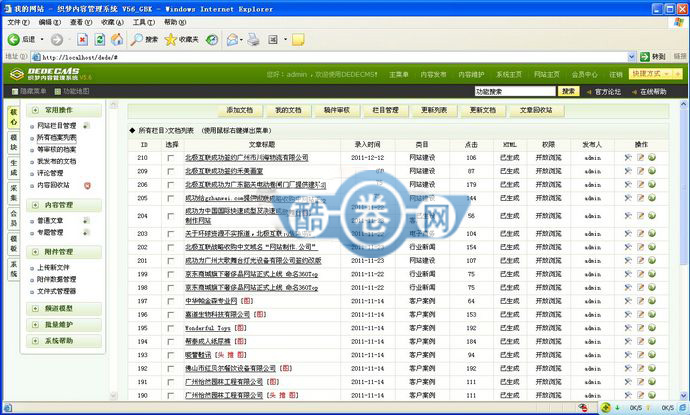Click the main content vertical scrollbar
690x415 pixels.
point(683,251)
